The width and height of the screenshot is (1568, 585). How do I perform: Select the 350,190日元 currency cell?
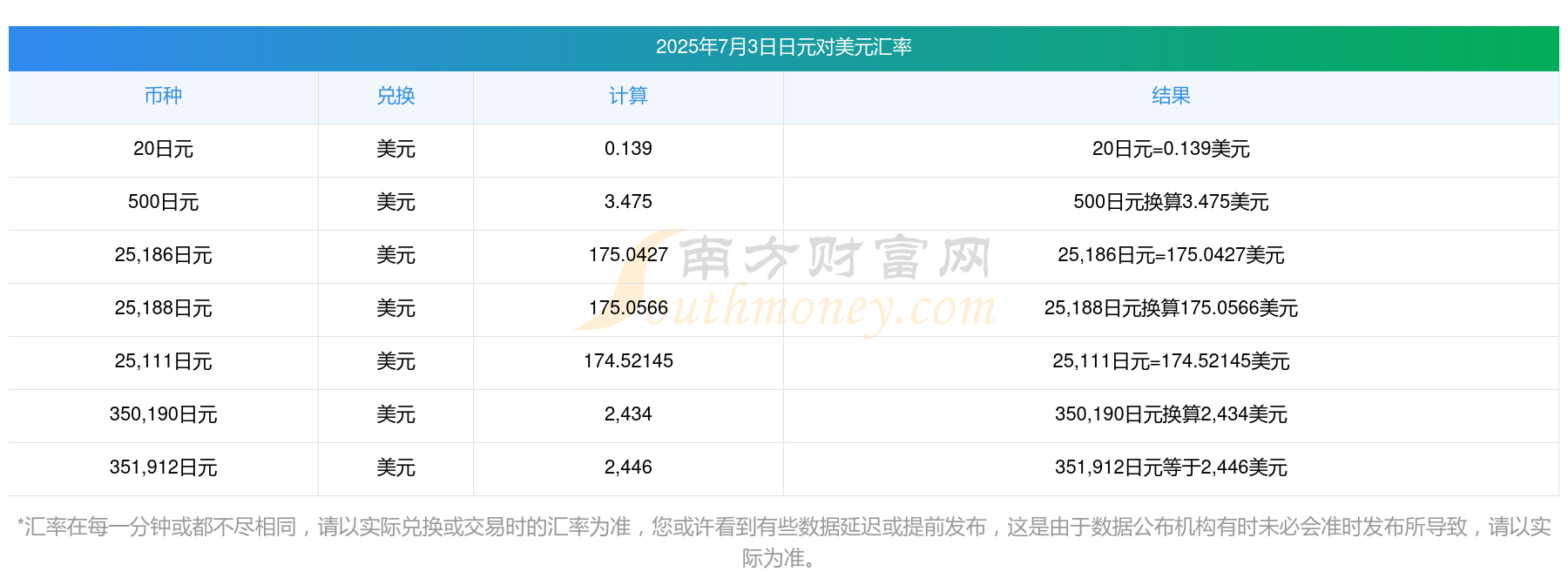[x=163, y=414]
